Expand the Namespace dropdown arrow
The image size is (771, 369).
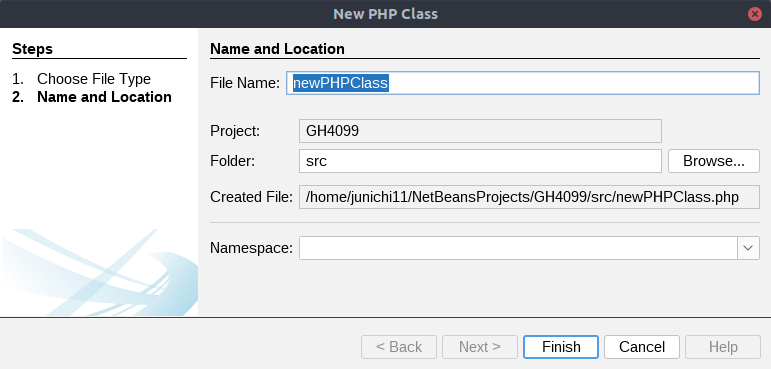748,248
